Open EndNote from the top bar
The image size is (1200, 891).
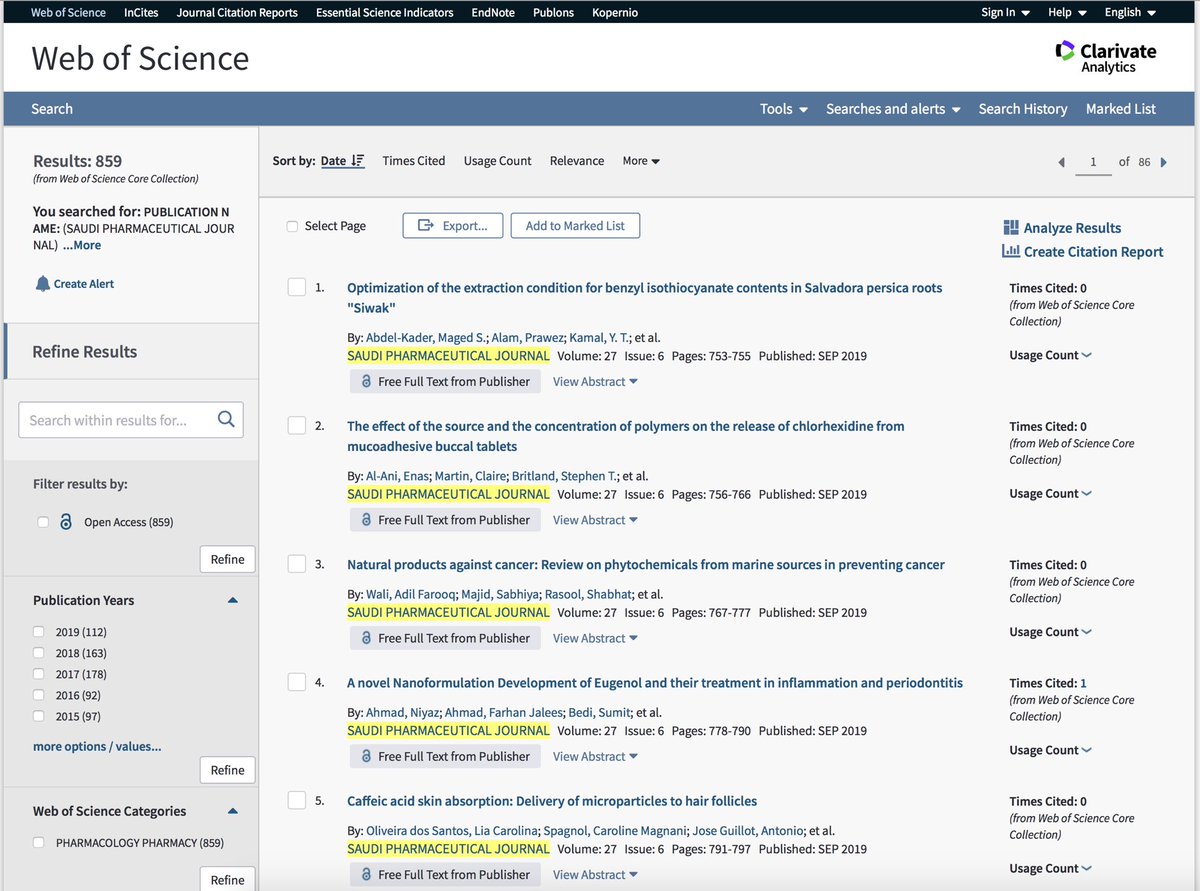click(x=494, y=12)
